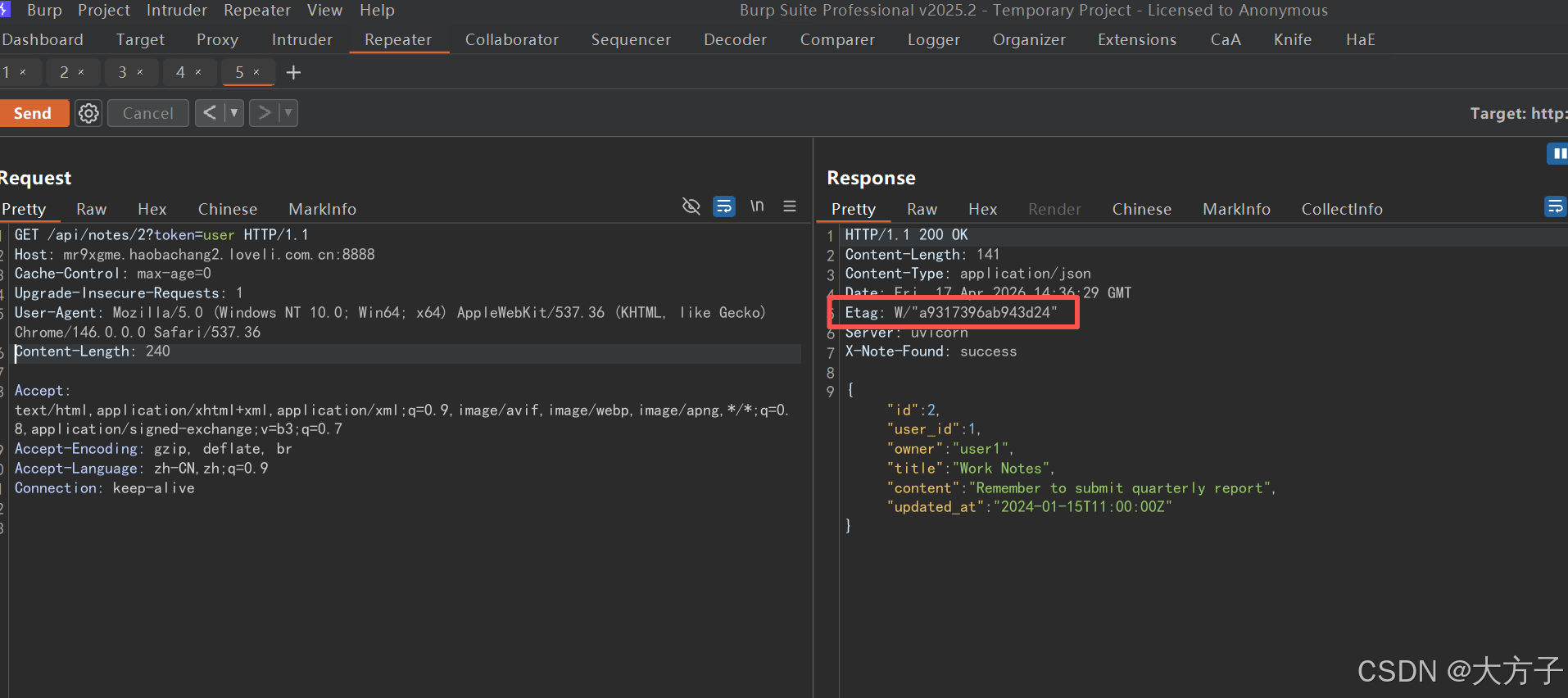
Task: Open the Knife extension tab
Action: coord(1293,39)
